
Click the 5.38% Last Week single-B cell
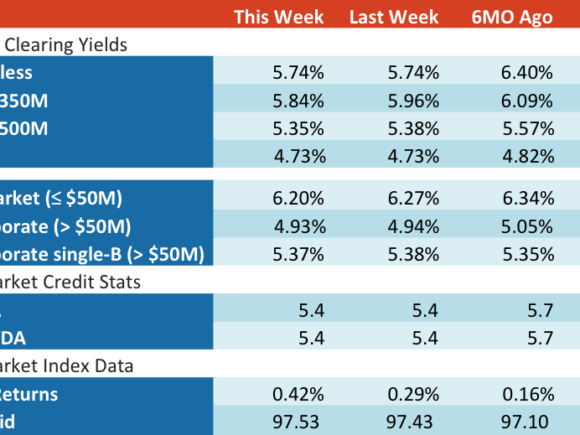coord(413,254)
